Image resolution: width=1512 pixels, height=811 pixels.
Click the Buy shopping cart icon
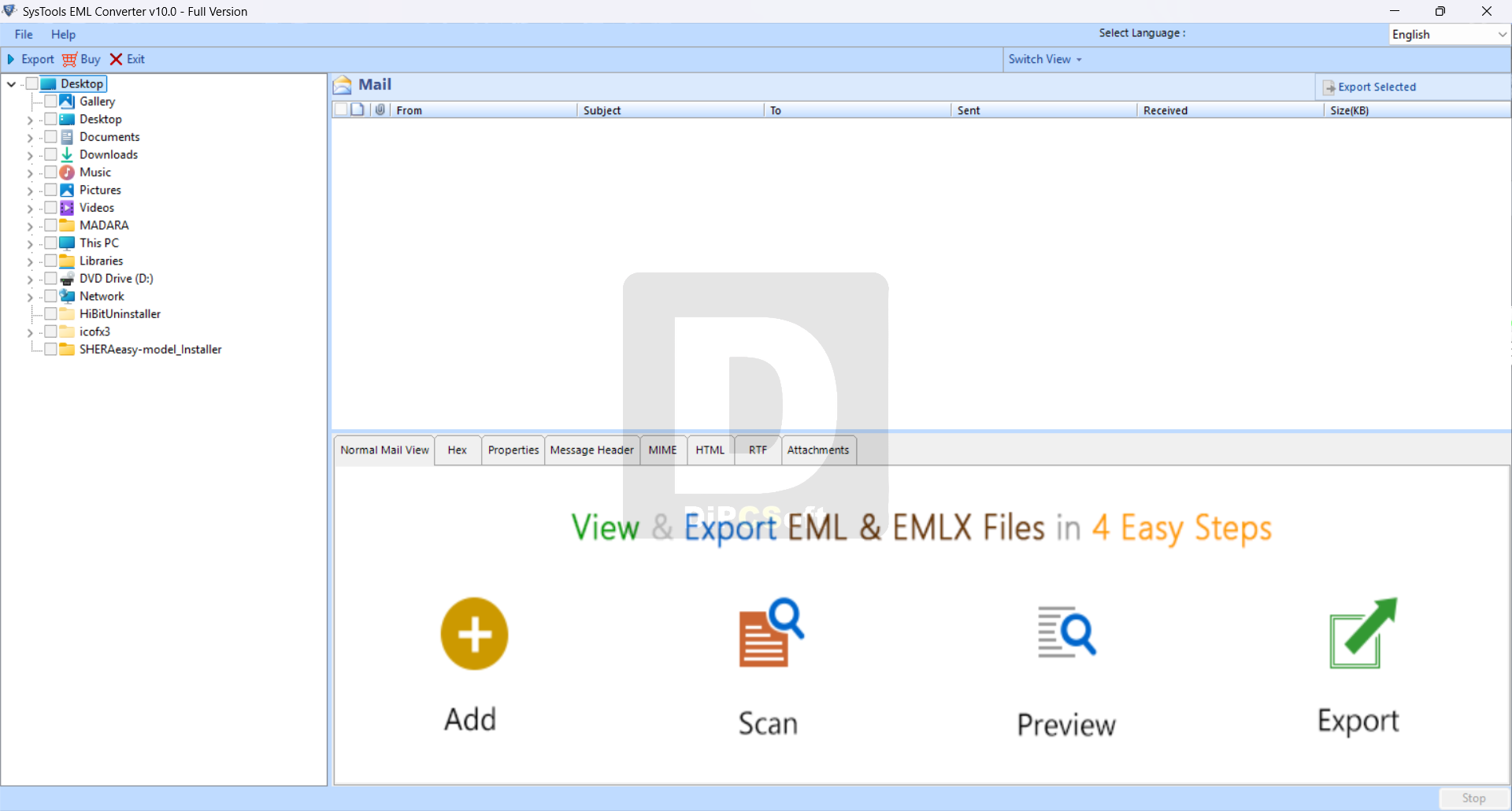(x=69, y=60)
